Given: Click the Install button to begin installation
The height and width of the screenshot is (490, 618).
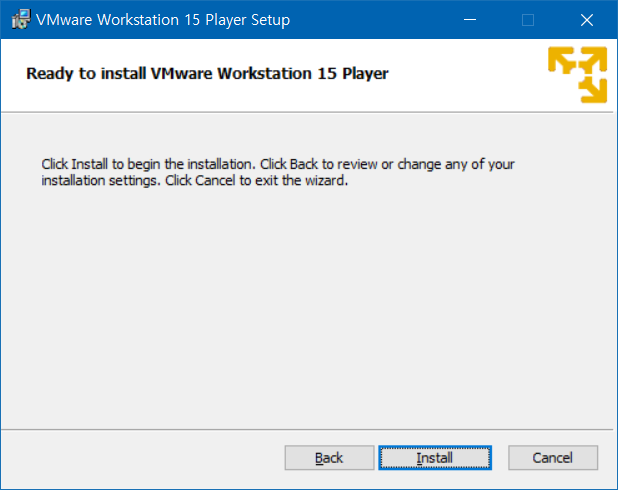Looking at the screenshot, I should (x=435, y=458).
